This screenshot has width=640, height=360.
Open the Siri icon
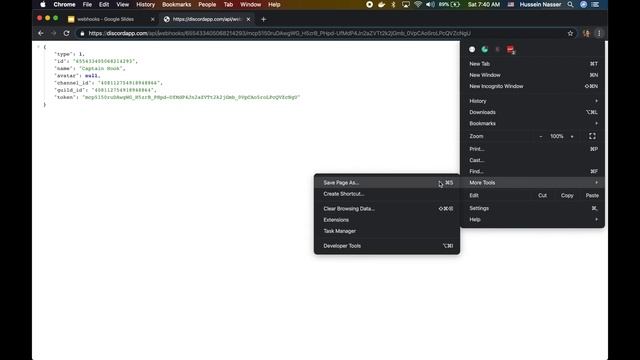pyautogui.click(x=583, y=4)
